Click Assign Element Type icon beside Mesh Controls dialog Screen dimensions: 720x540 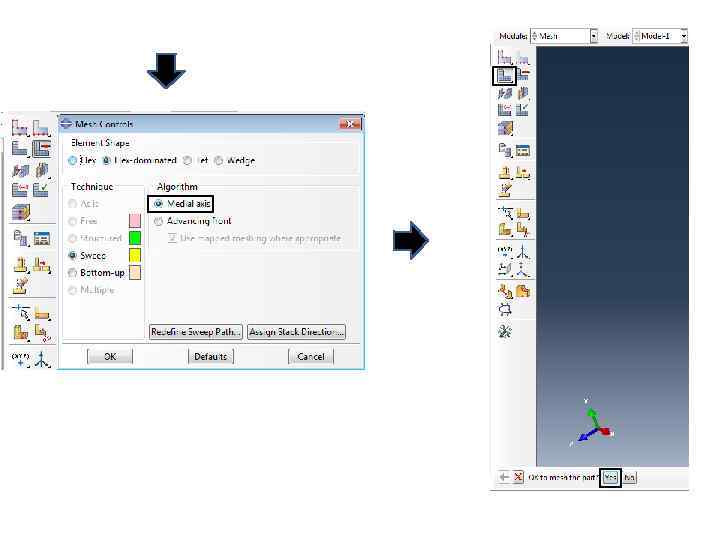(x=20, y=171)
